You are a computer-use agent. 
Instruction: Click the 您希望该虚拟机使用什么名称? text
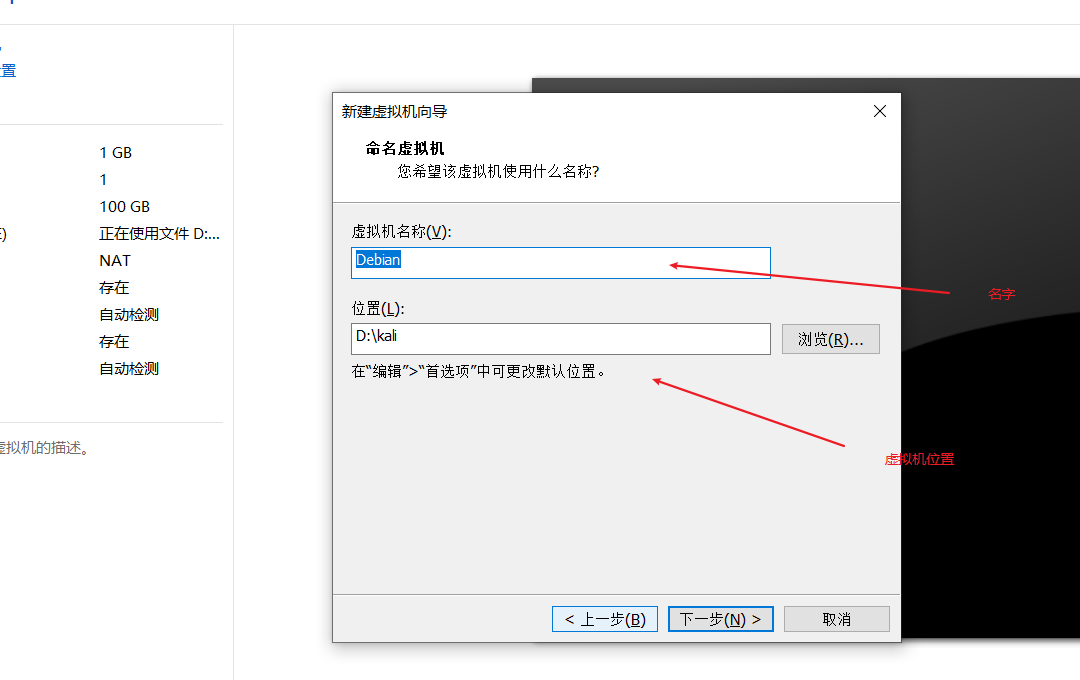coord(498,171)
